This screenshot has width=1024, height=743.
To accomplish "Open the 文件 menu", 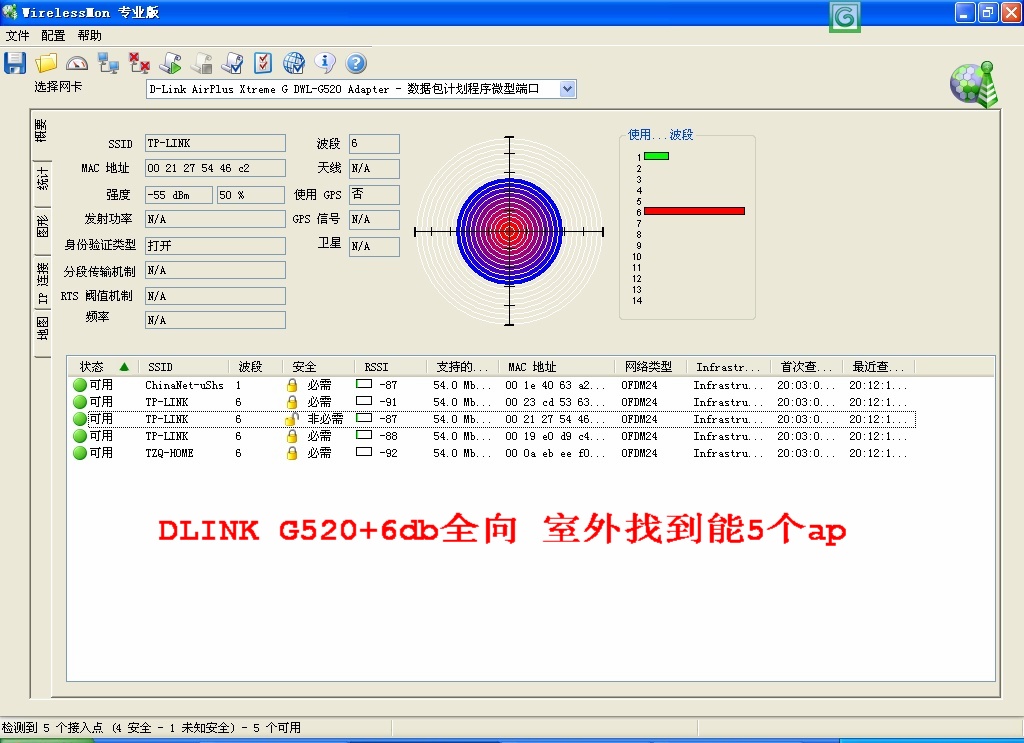I will click(x=18, y=35).
